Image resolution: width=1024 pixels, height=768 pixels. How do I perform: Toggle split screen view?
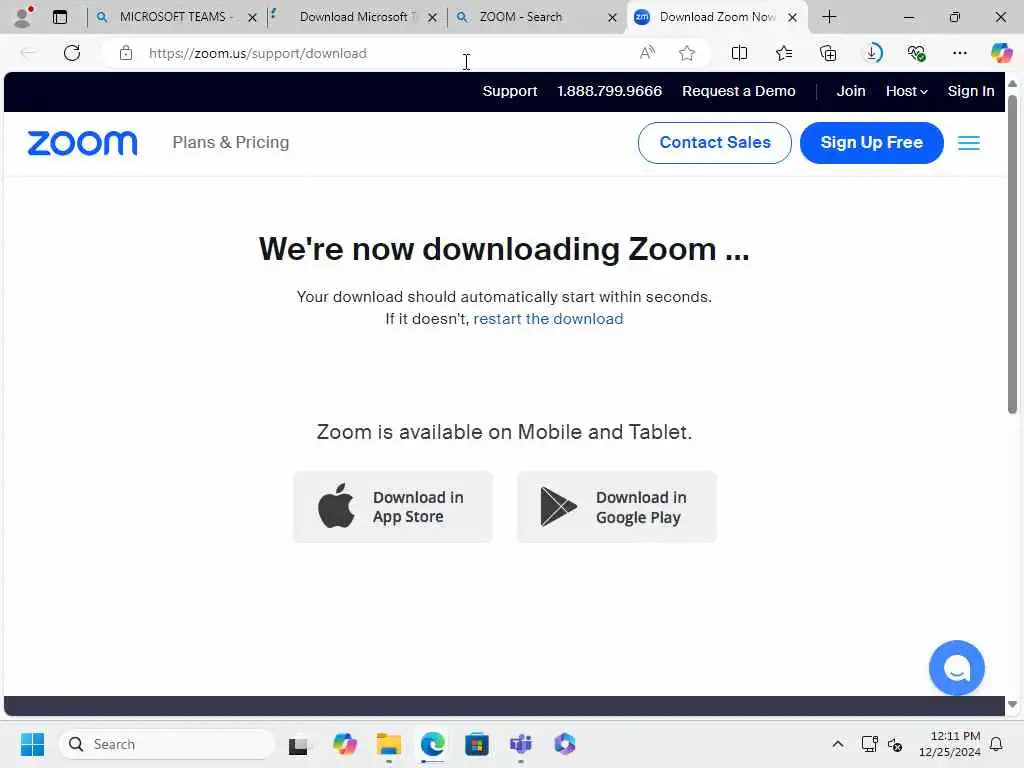point(739,53)
